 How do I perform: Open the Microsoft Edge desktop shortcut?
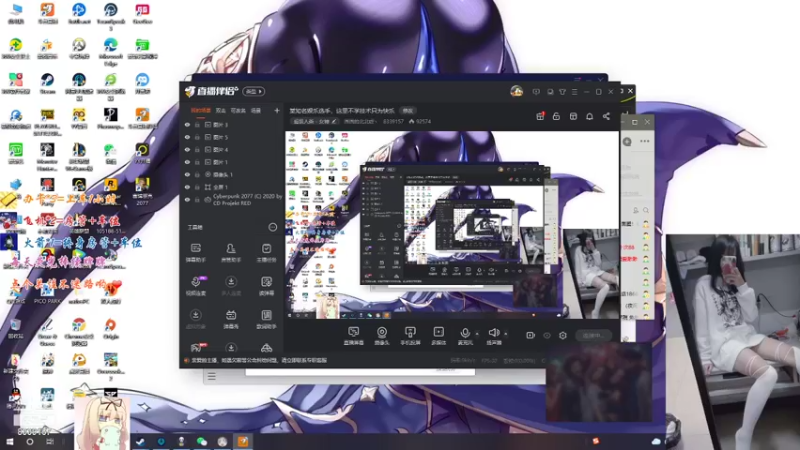click(110, 52)
